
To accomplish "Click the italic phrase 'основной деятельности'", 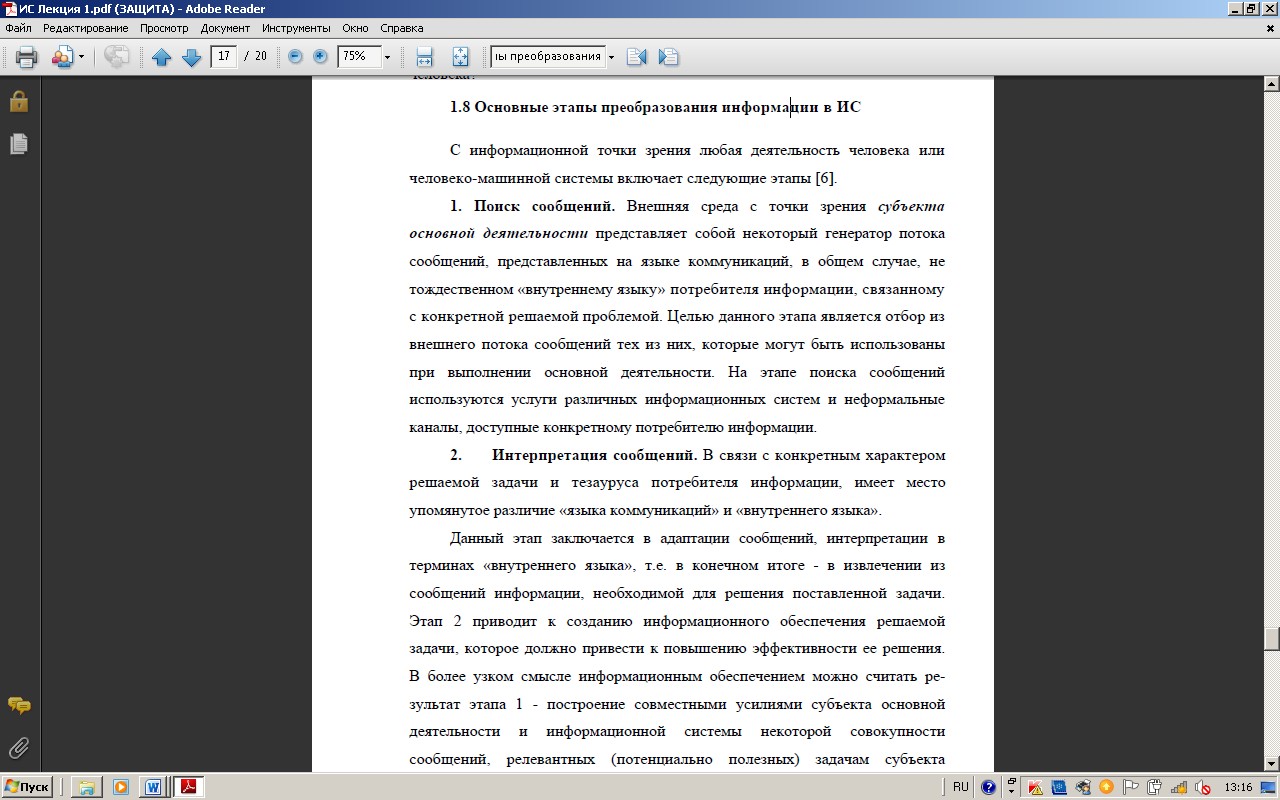I will click(498, 234).
